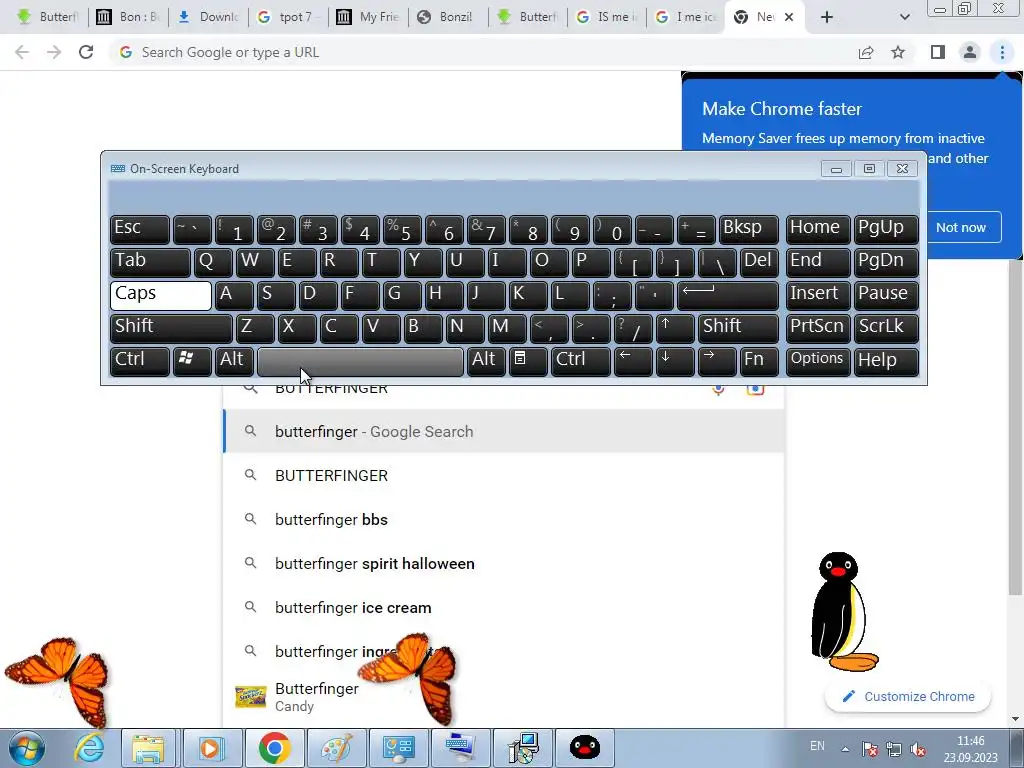Open Paint from the taskbar
Viewport: 1024px width, 768px height.
(x=336, y=748)
